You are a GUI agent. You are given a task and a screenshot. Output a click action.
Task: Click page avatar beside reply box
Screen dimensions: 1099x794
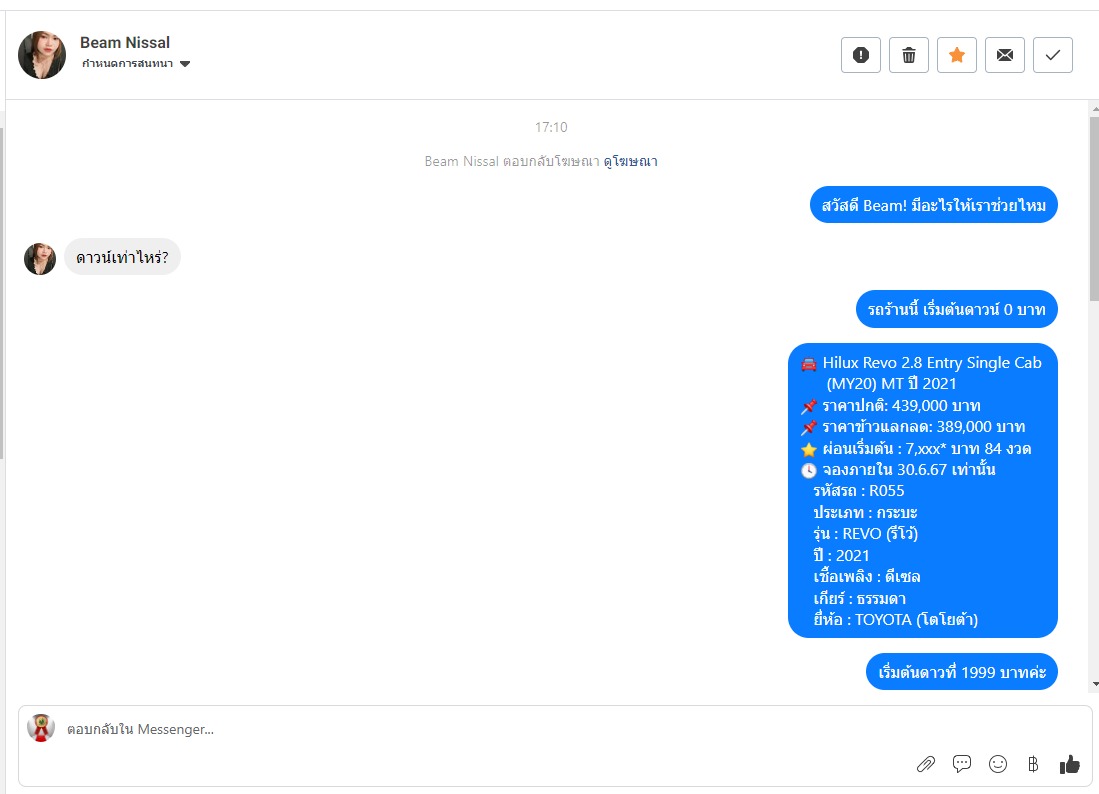(x=41, y=728)
